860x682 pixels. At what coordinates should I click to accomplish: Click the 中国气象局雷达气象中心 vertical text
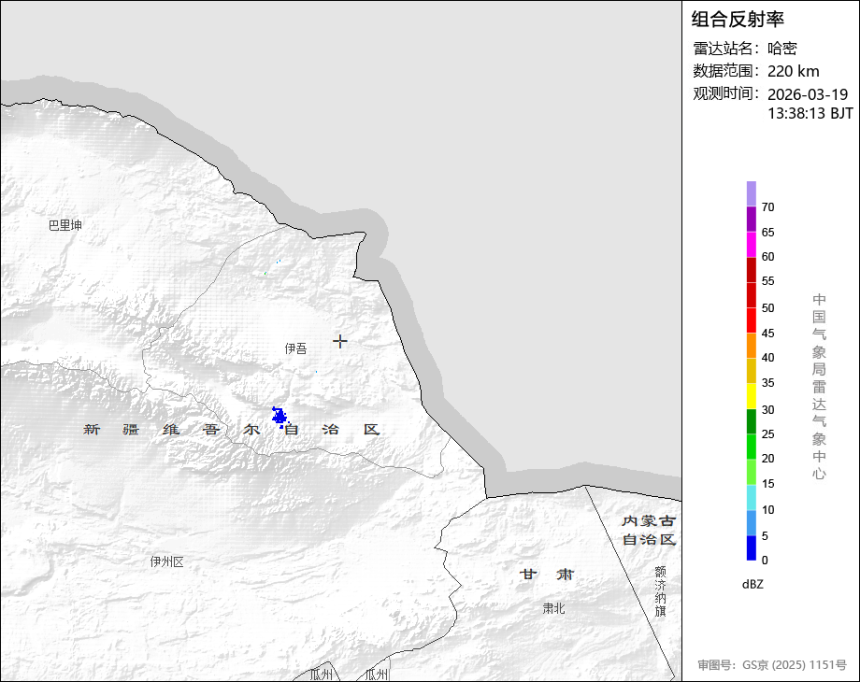pyautogui.click(x=819, y=386)
